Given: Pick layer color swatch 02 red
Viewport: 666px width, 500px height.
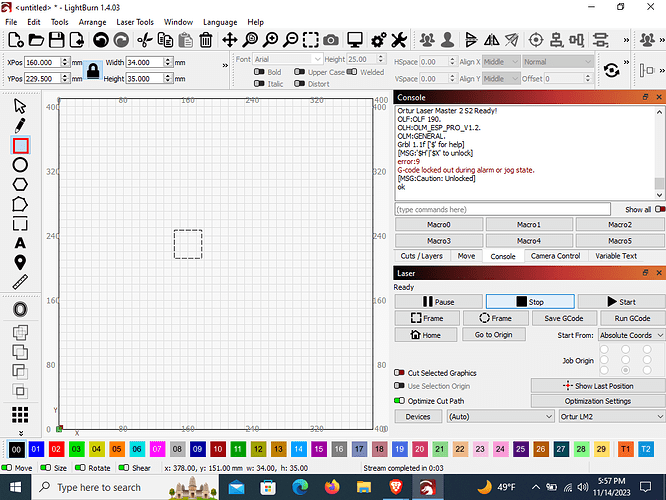Looking at the screenshot, I should [56, 449].
